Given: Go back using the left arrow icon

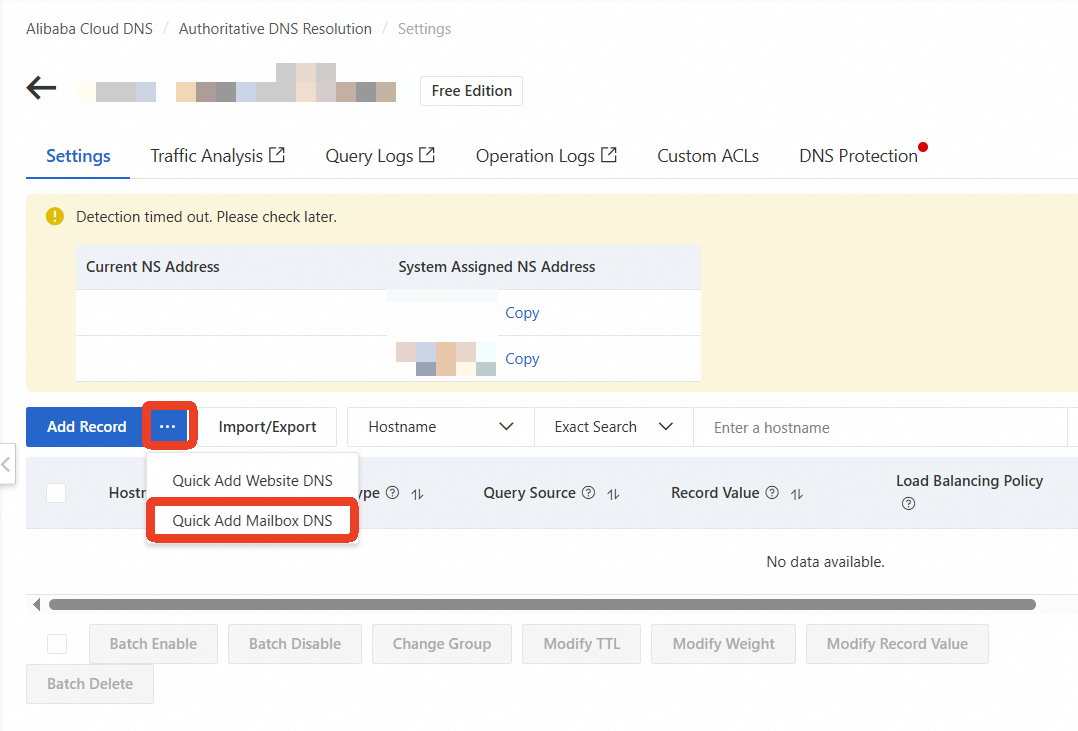Looking at the screenshot, I should click(41, 88).
